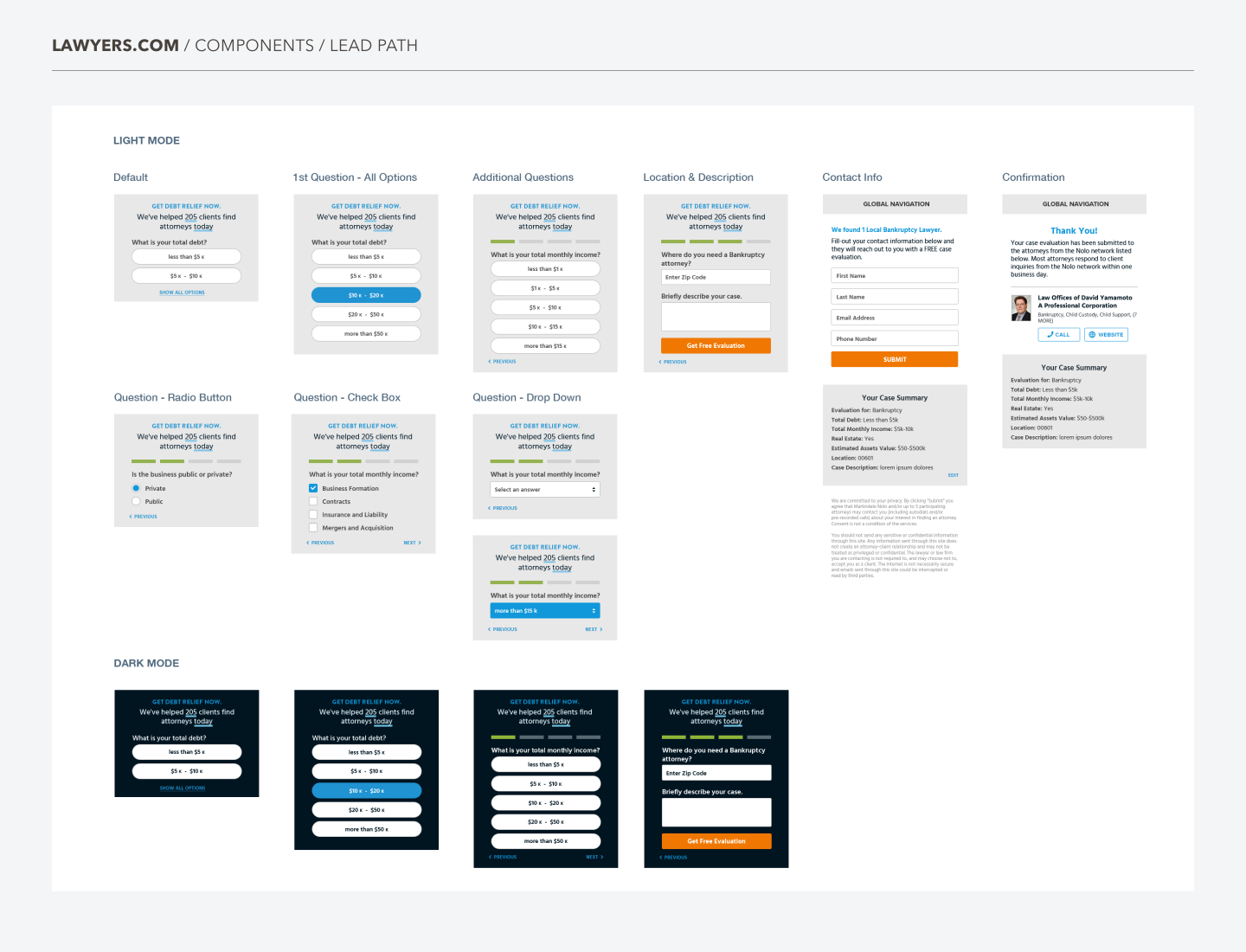Click the orange SUBMIT button

[x=895, y=359]
